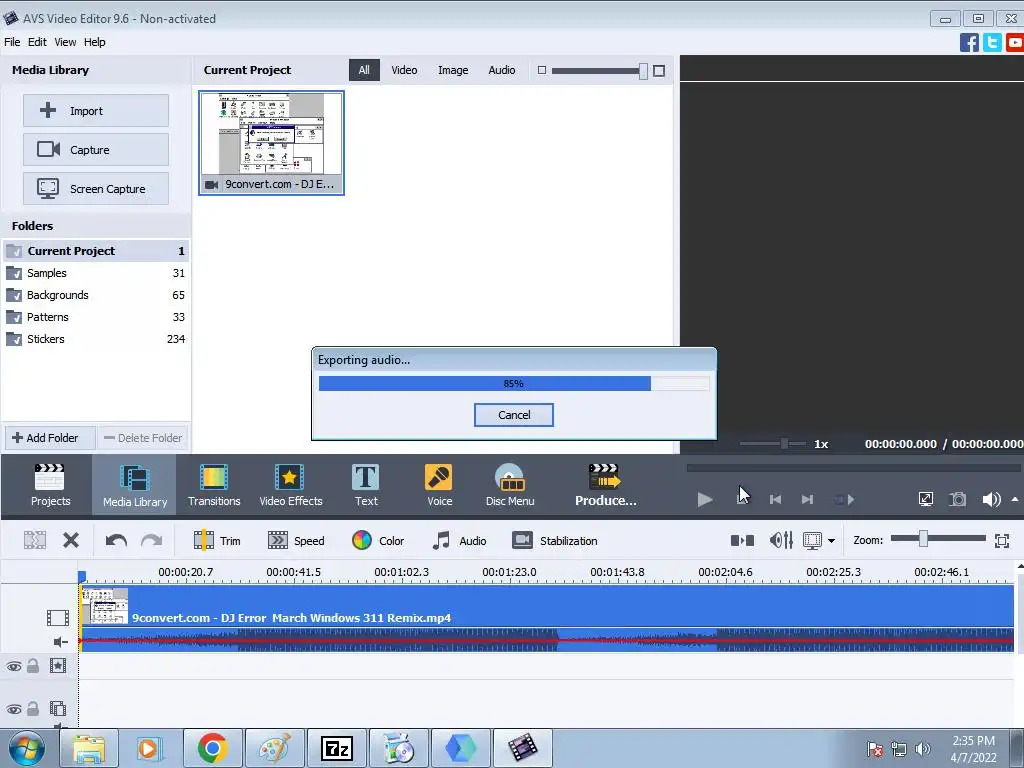Click the Produce button
The width and height of the screenshot is (1024, 768).
click(605, 485)
